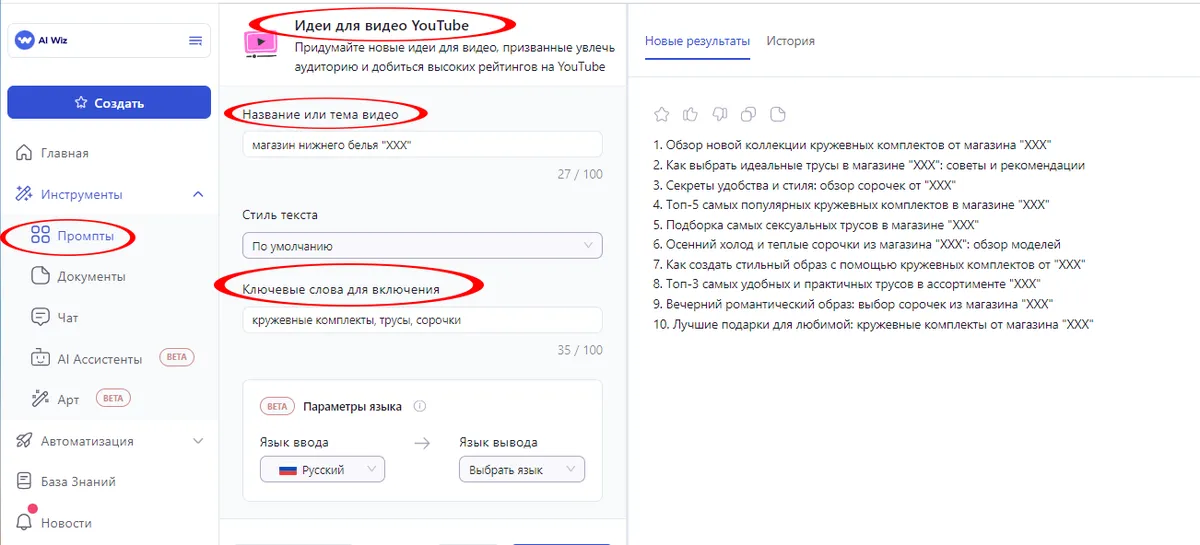
Task: Click the blue Создать button
Action: 109,103
